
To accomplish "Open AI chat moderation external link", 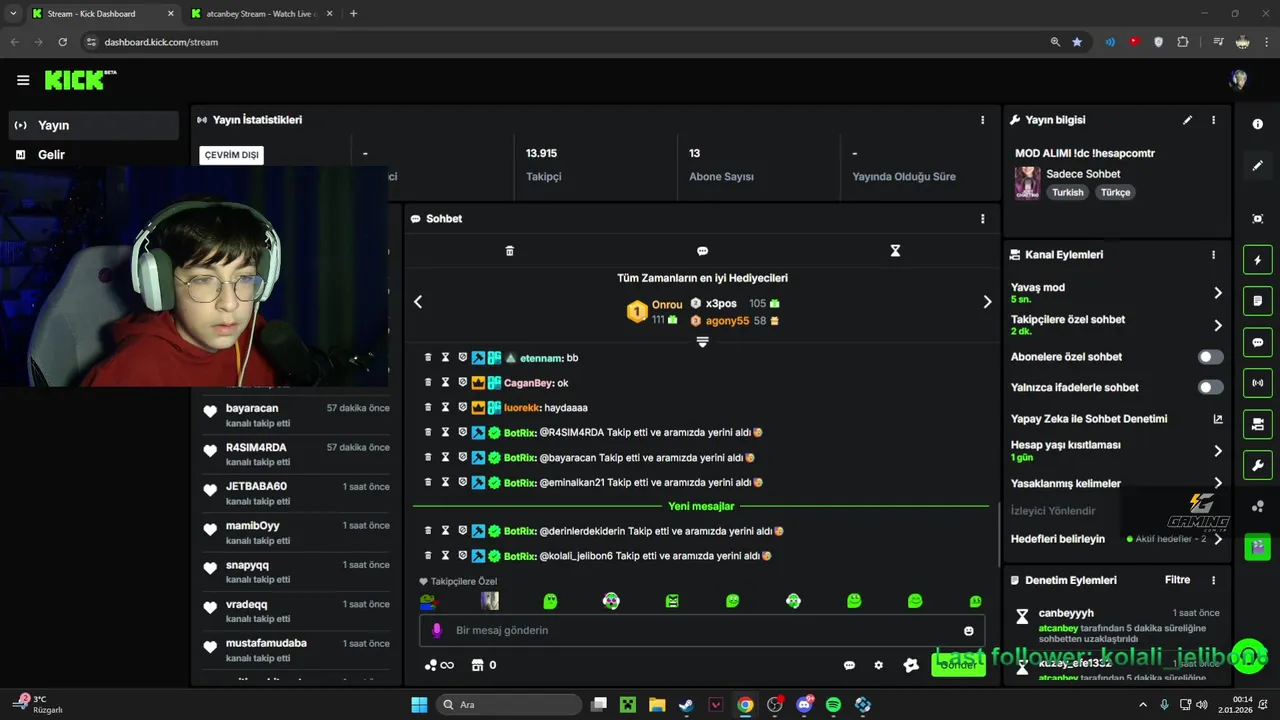I will tap(1218, 419).
